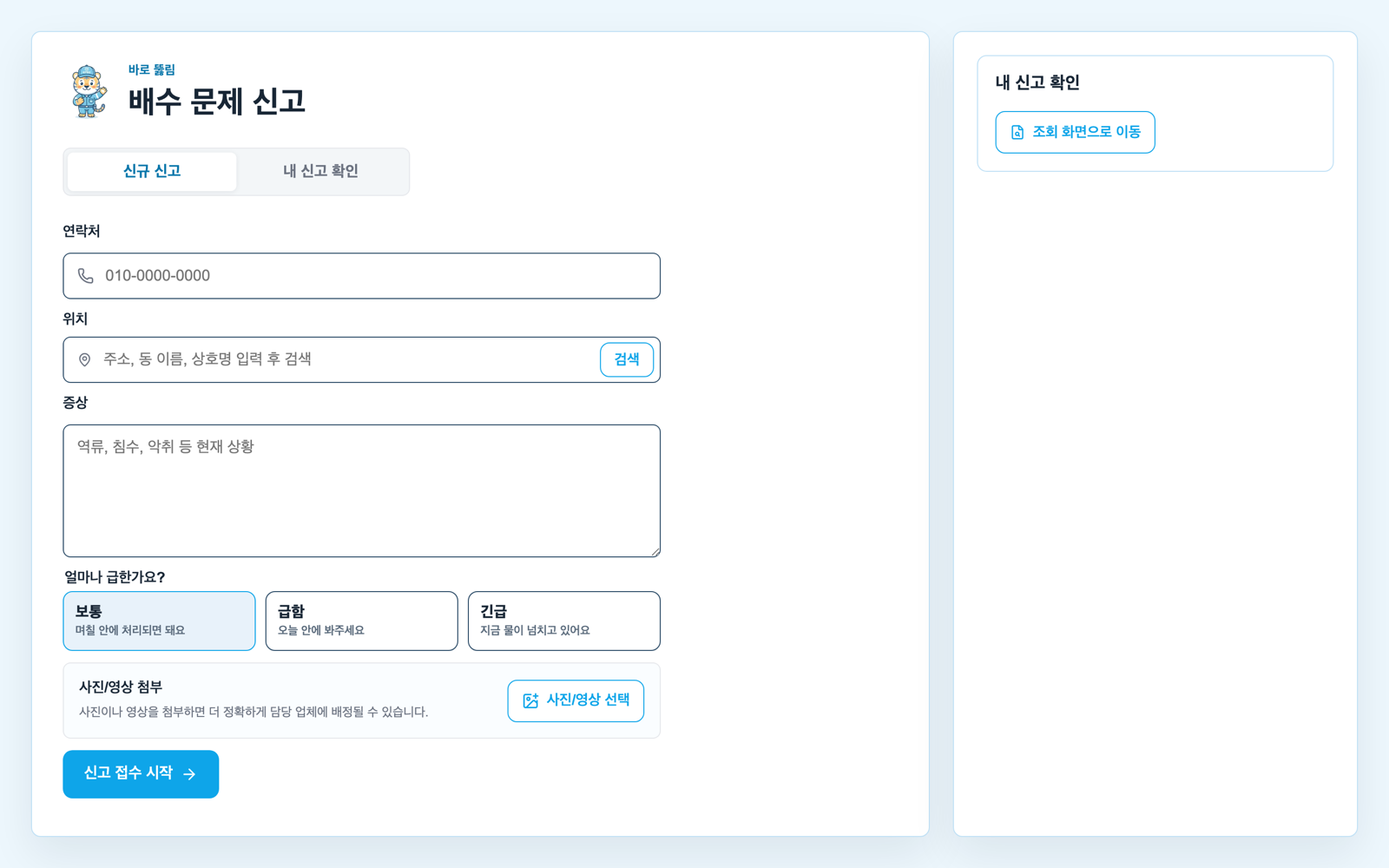1389x868 pixels.
Task: Switch to the 내 신고 확인 tab
Action: (320, 171)
